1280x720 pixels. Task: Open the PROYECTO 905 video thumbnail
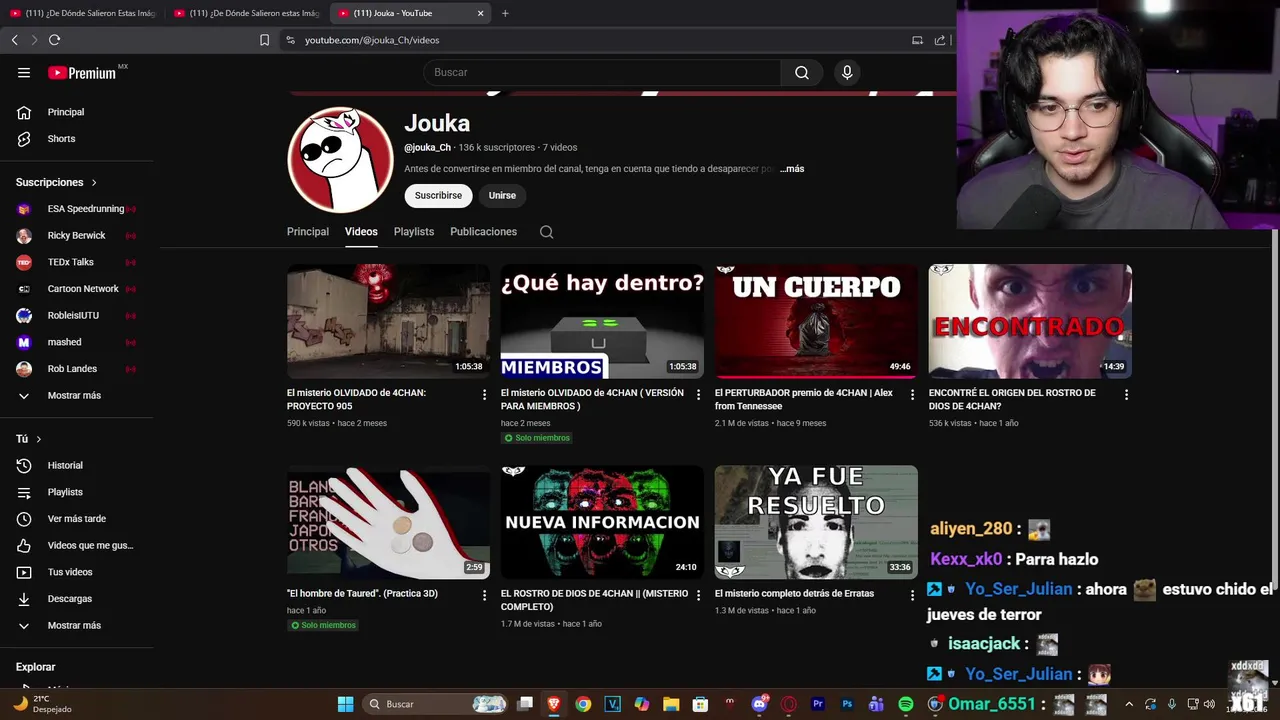coord(388,321)
